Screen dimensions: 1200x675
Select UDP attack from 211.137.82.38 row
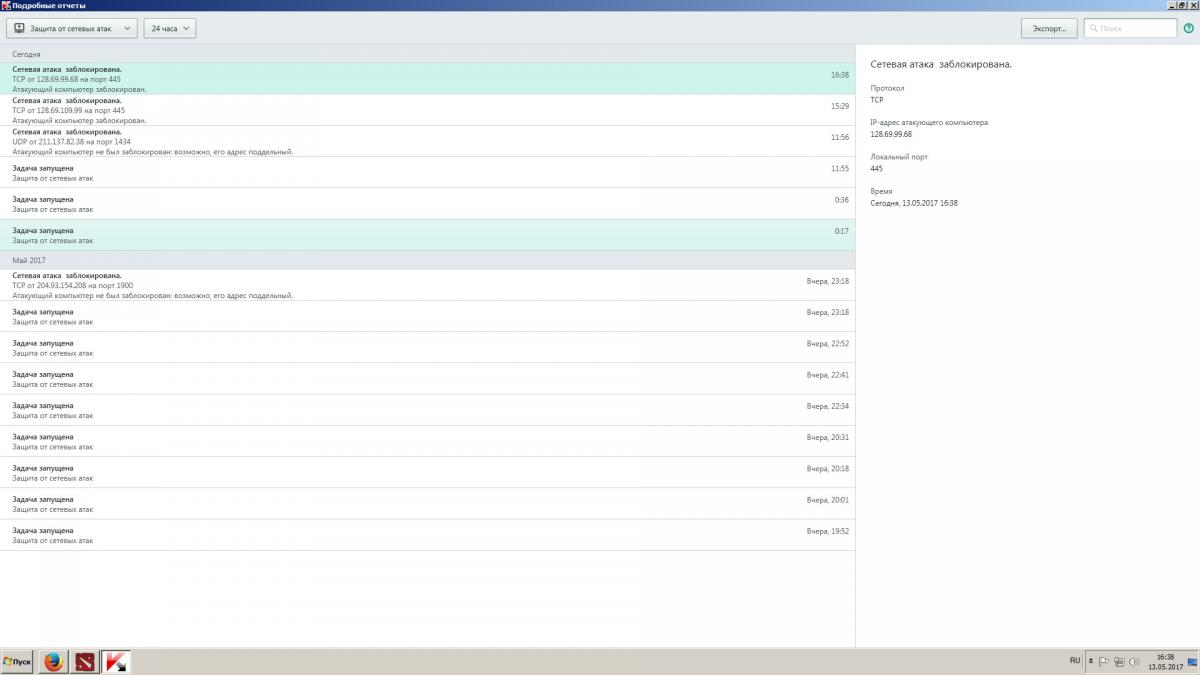[x=428, y=141]
